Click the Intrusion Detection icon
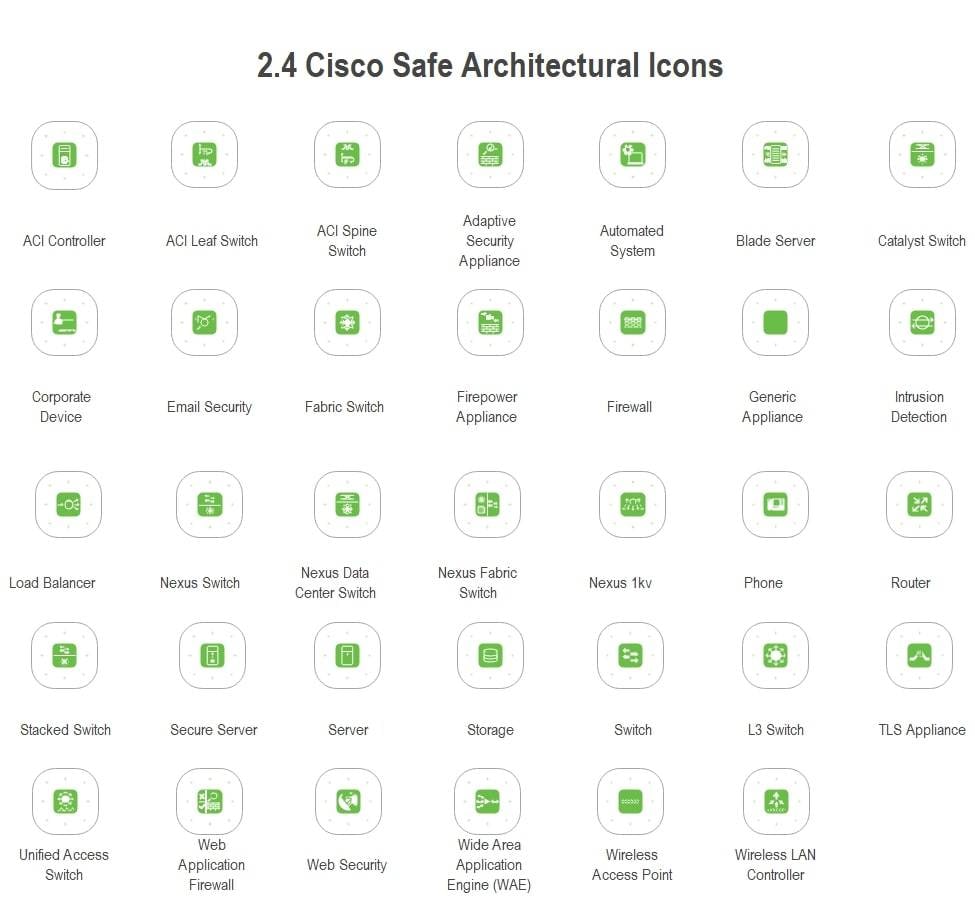 [922, 322]
